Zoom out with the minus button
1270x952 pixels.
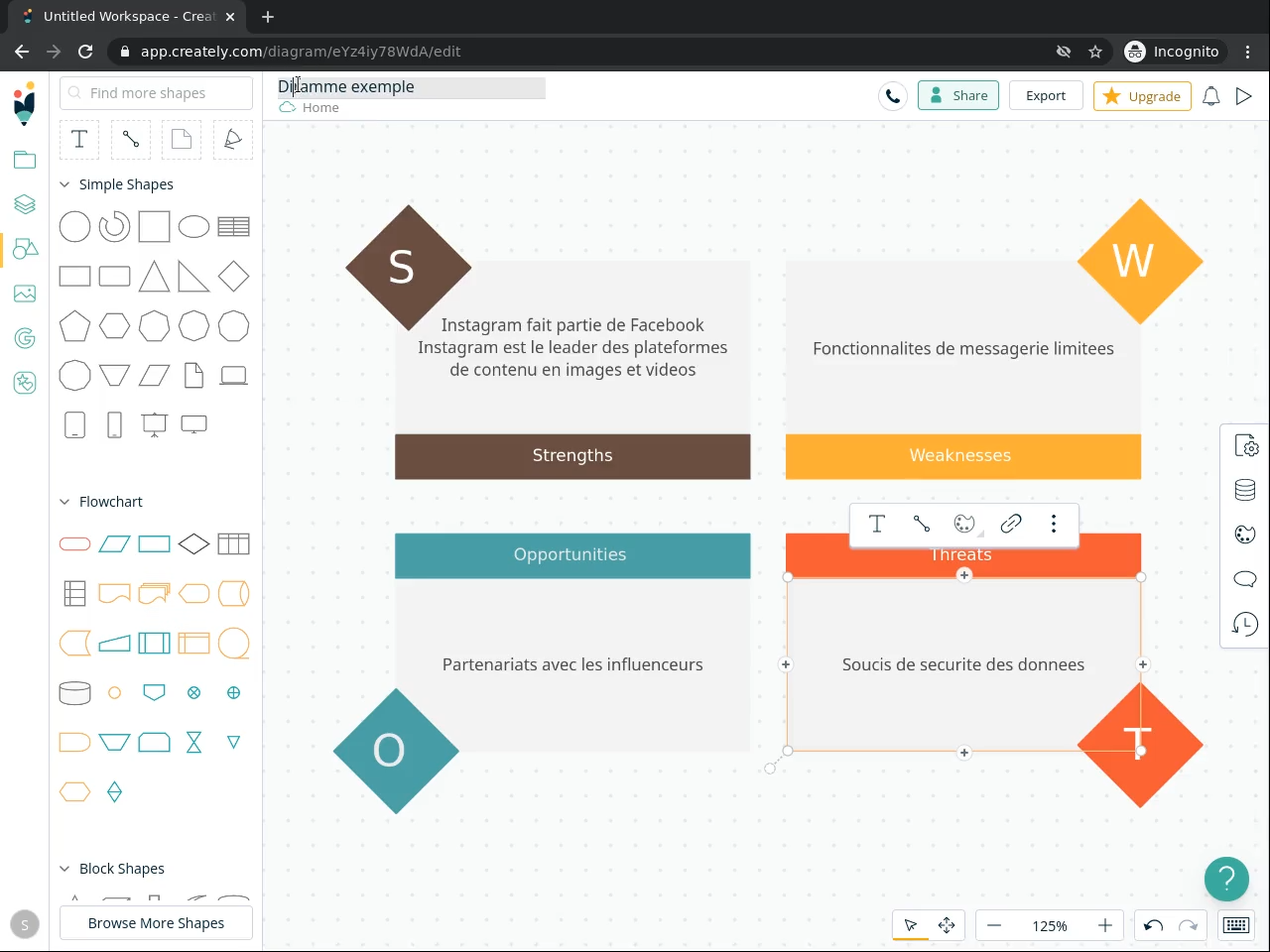click(x=994, y=925)
